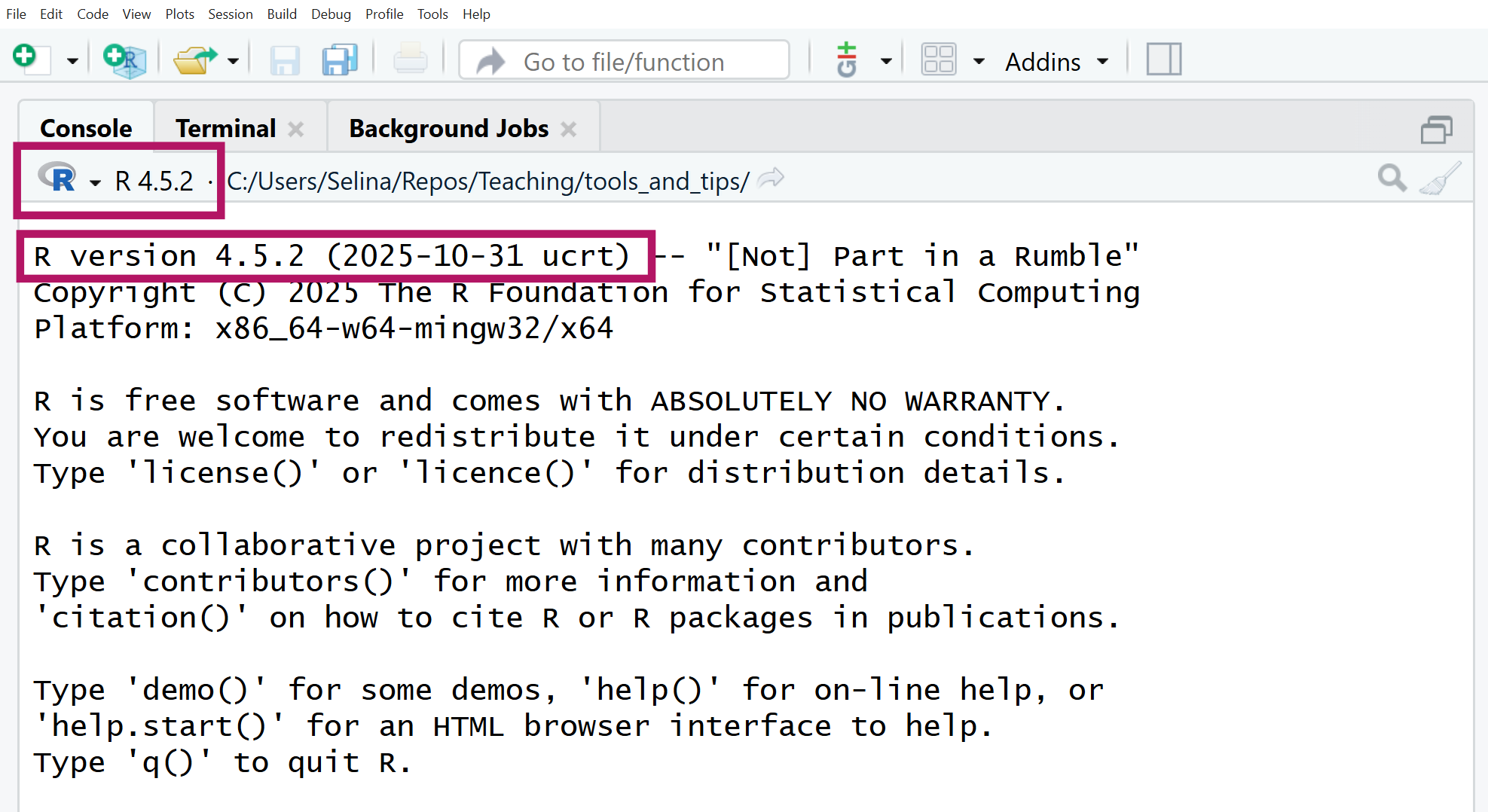Open the workspace panes grid icon
Screen dimensions: 1488x812
939,60
